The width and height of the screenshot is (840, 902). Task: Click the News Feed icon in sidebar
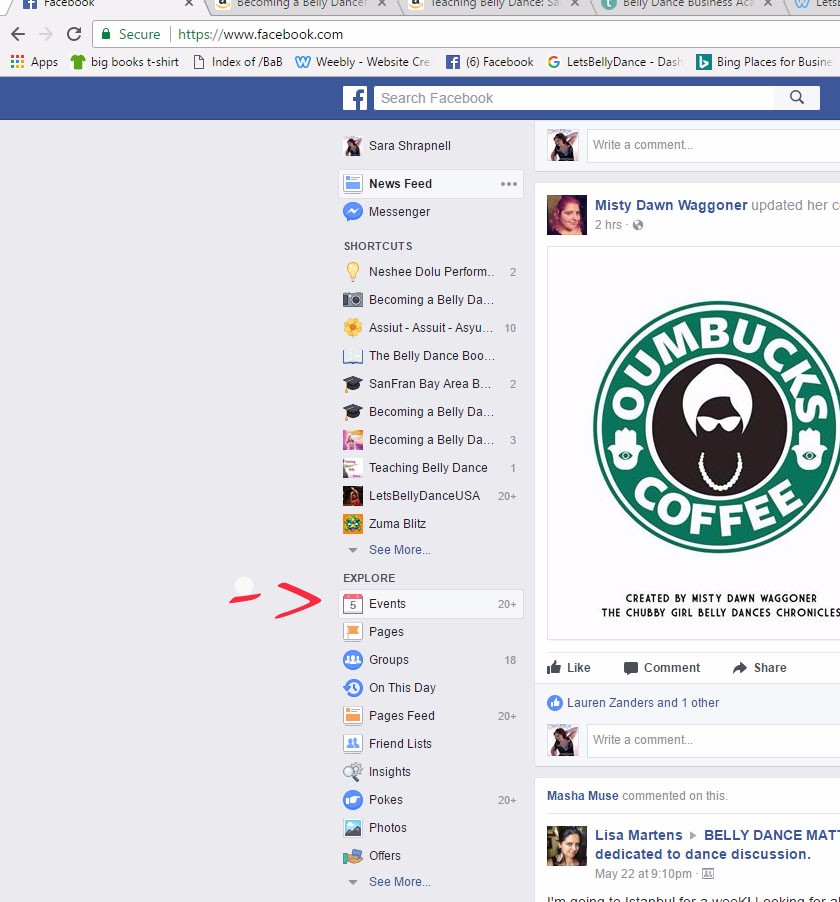pyautogui.click(x=353, y=184)
